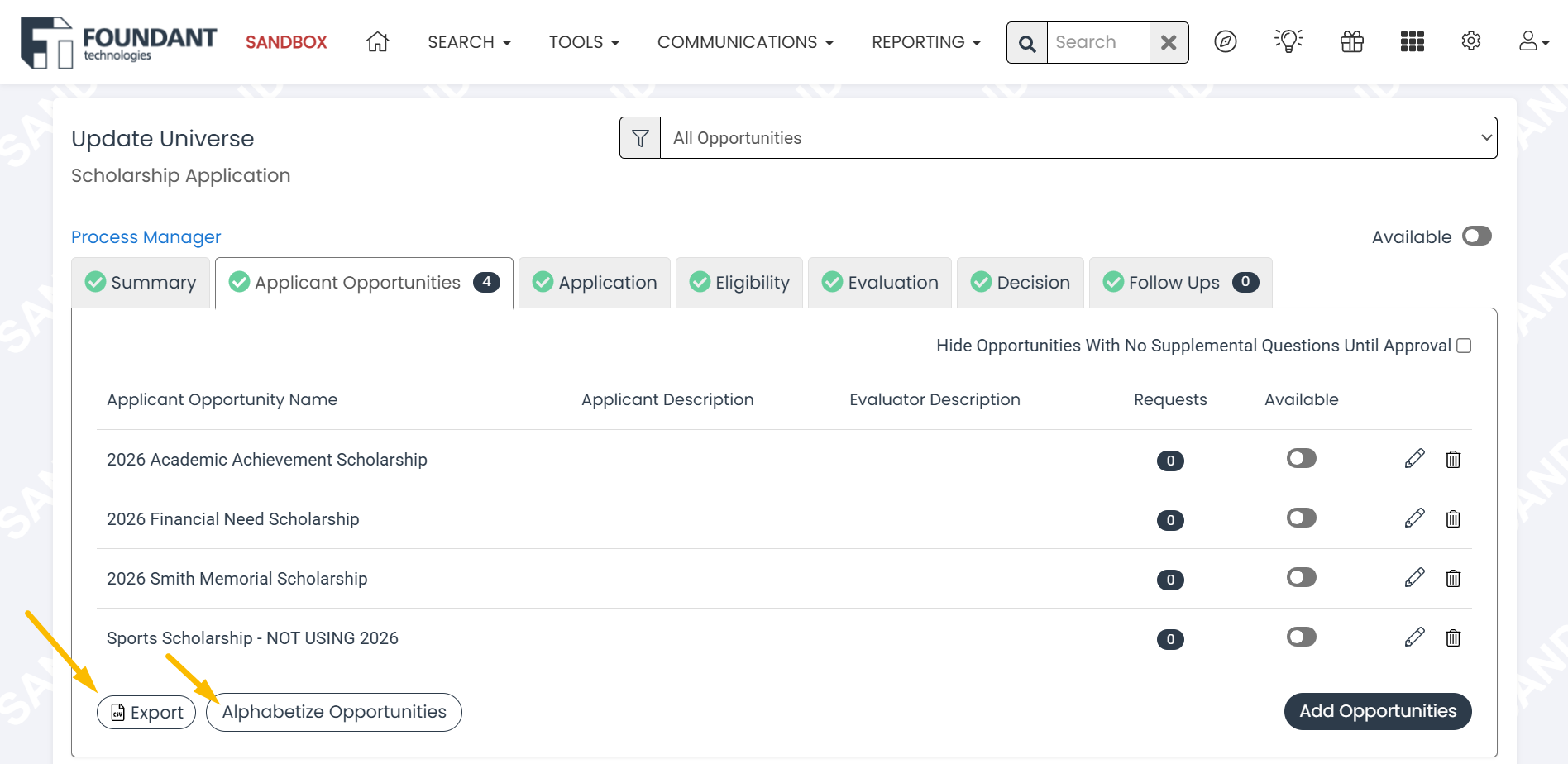Open the Follow Ups tab
This screenshot has width=1568, height=764.
(x=1181, y=283)
